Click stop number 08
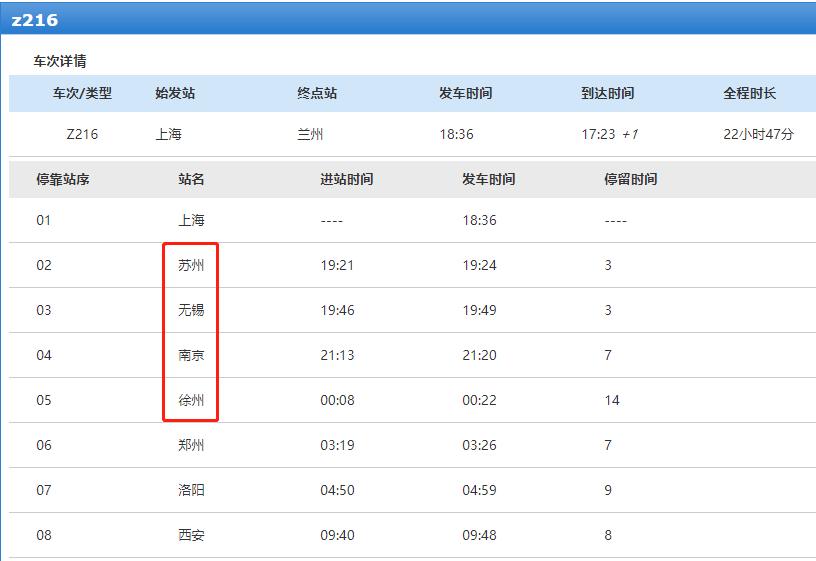816x561 pixels. pos(44,536)
